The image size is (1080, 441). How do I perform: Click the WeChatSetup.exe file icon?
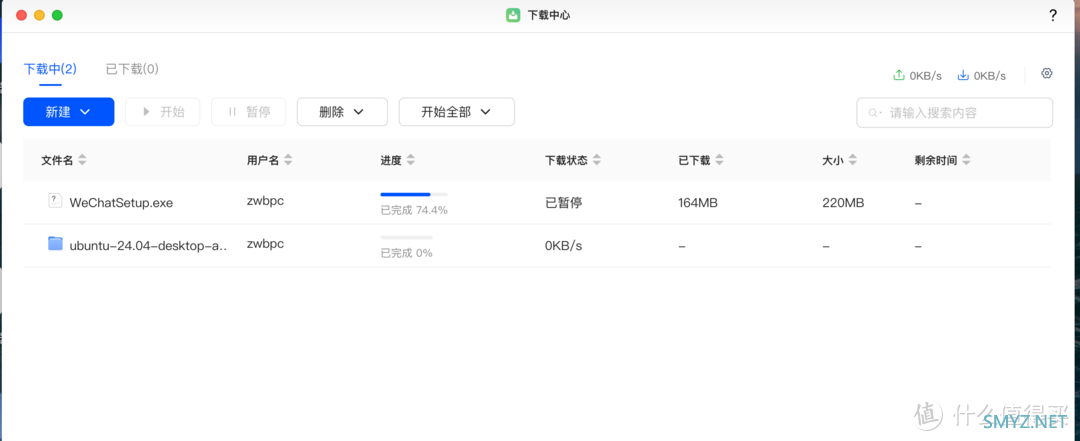pyautogui.click(x=55, y=201)
